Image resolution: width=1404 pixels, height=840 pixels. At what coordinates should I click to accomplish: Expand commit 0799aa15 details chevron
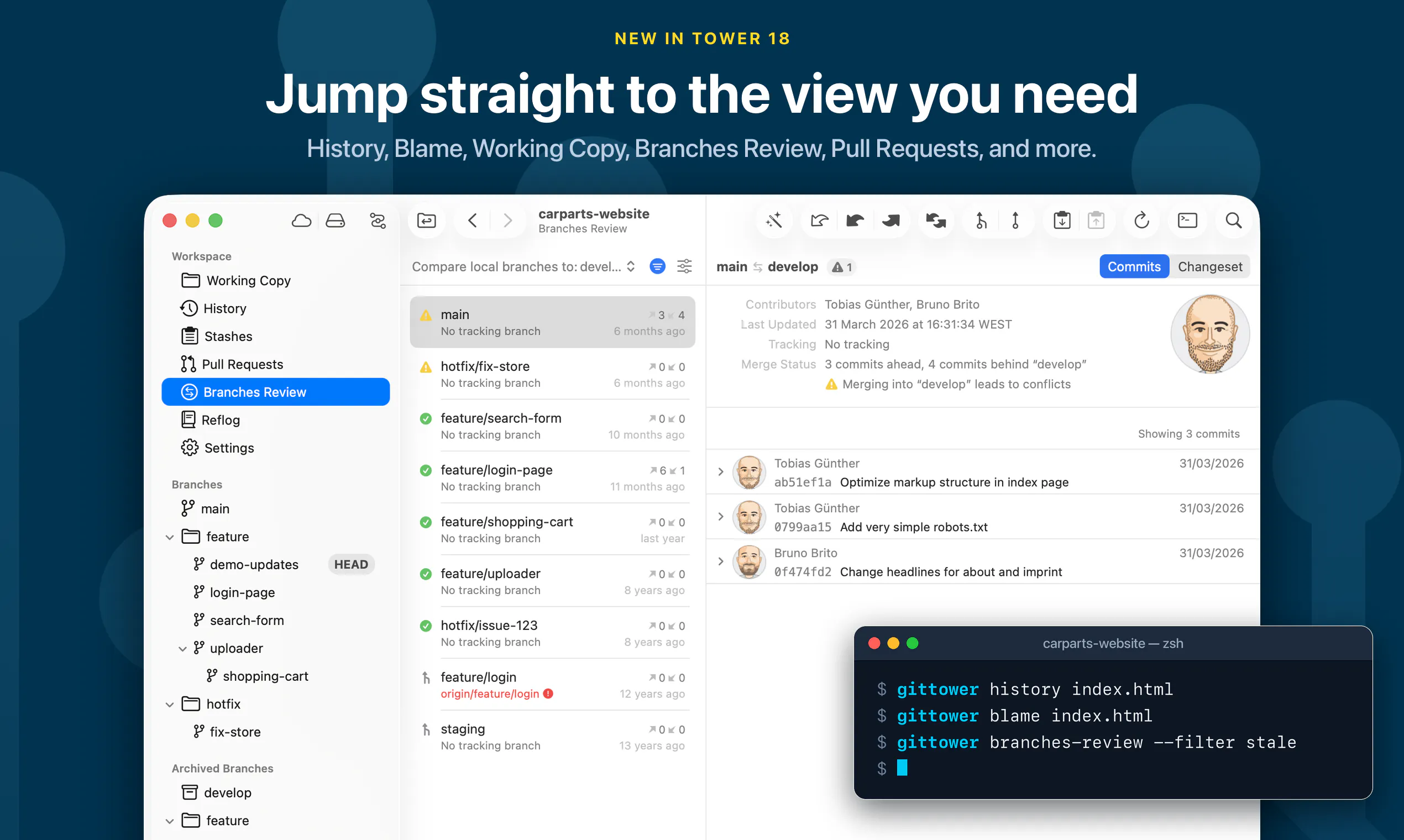coord(720,516)
